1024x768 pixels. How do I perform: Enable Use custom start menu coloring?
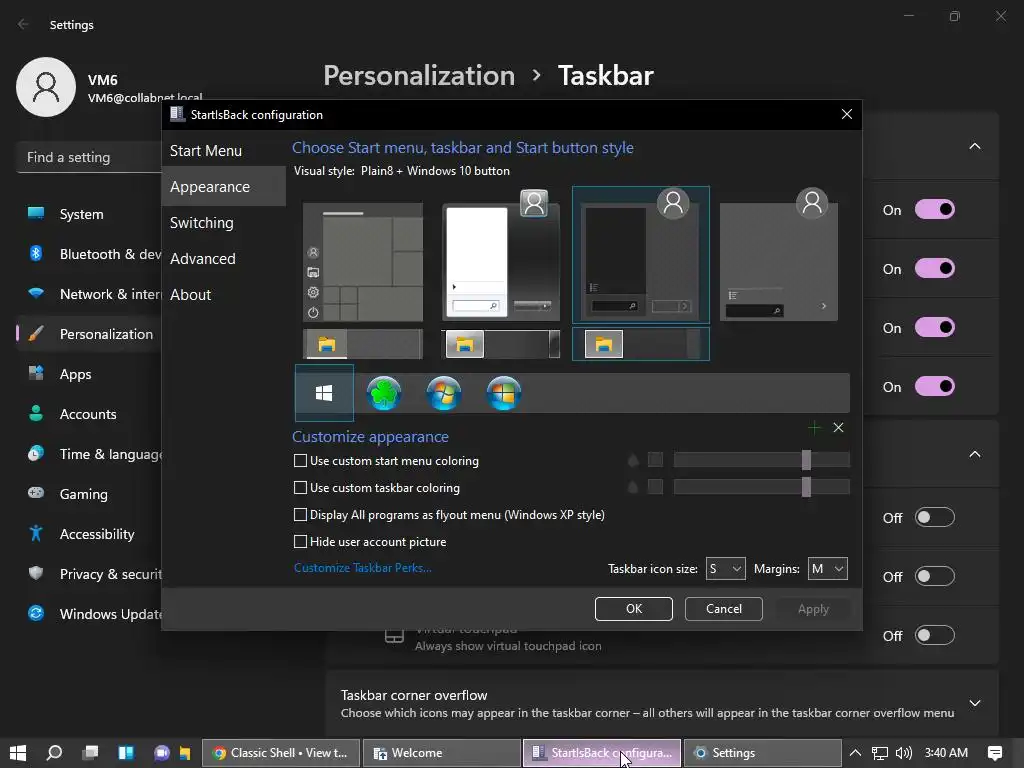300,460
